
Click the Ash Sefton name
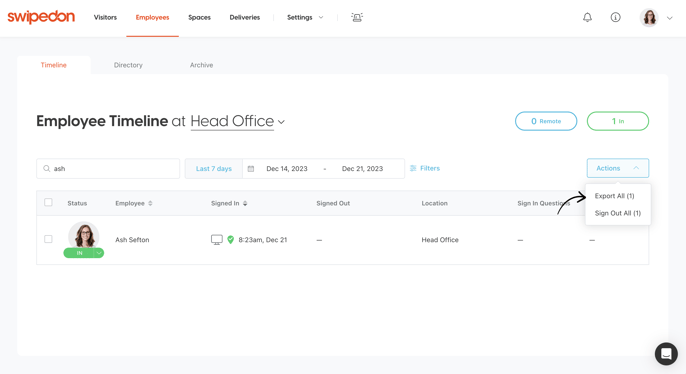132,240
